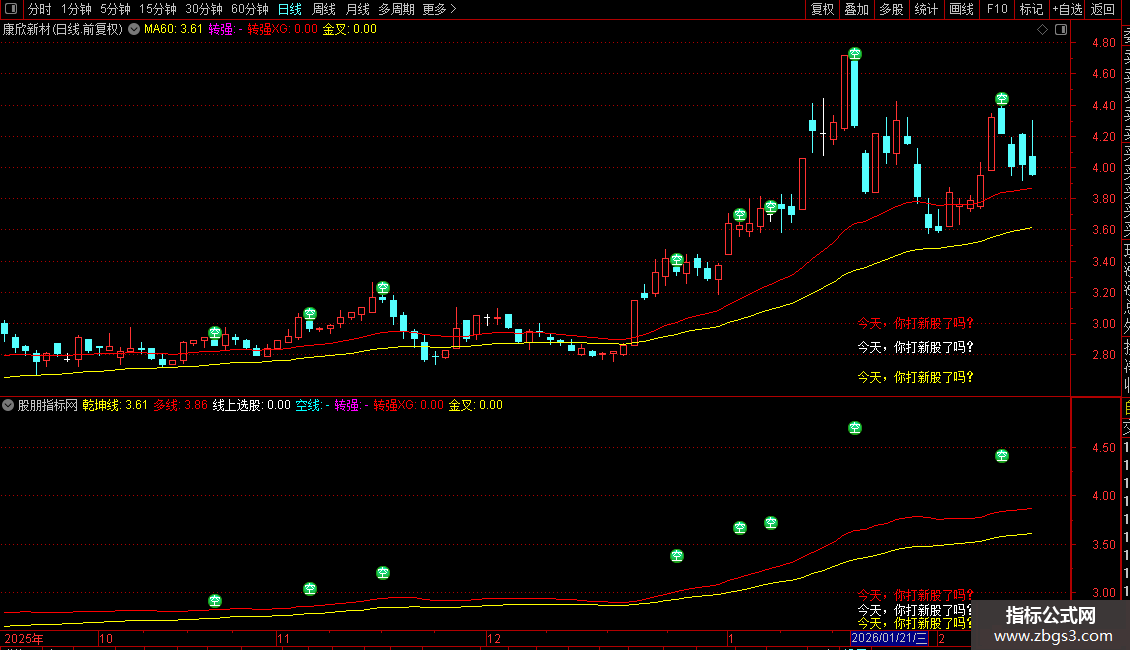Add stock with +自选 button
This screenshot has height=650, width=1130.
pyautogui.click(x=1067, y=9)
